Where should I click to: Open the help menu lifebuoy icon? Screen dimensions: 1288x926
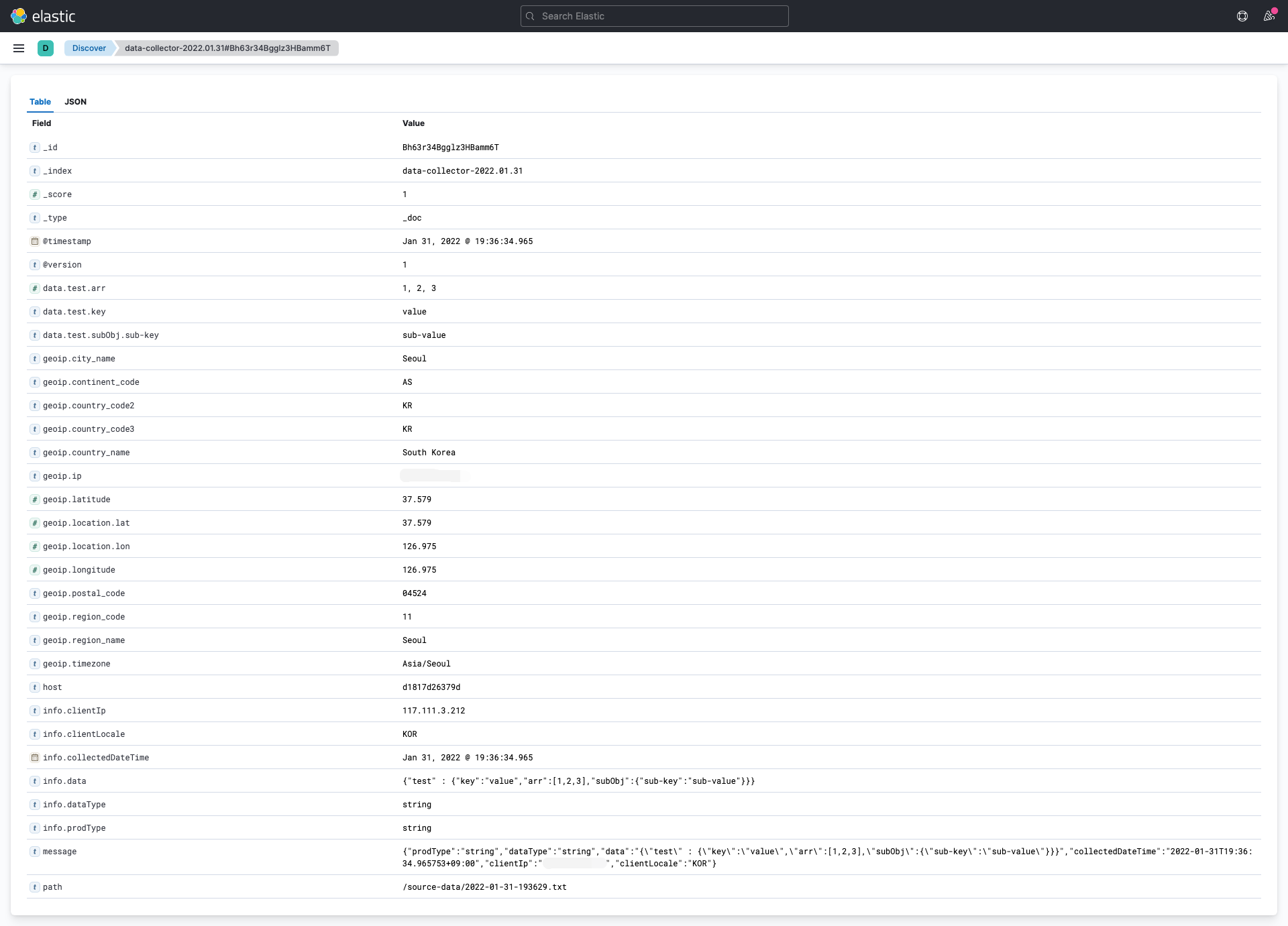point(1242,16)
